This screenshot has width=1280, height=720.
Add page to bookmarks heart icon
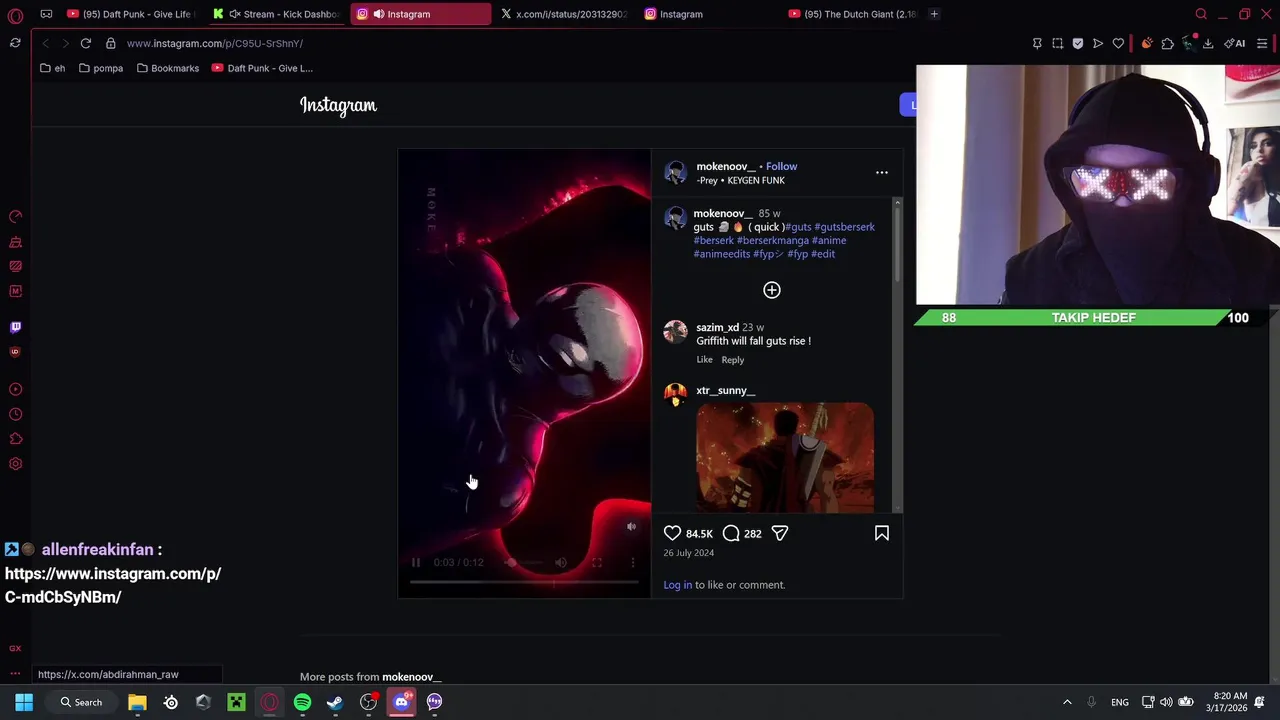point(1118,43)
